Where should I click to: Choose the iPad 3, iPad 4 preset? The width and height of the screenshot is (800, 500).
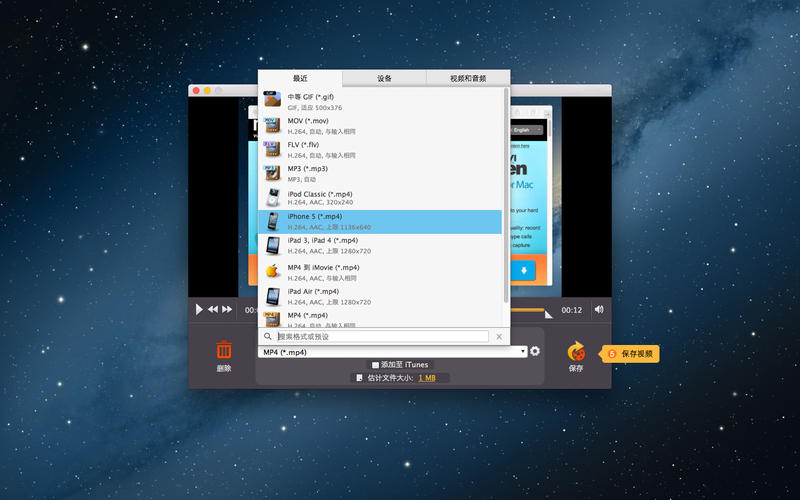tap(380, 245)
